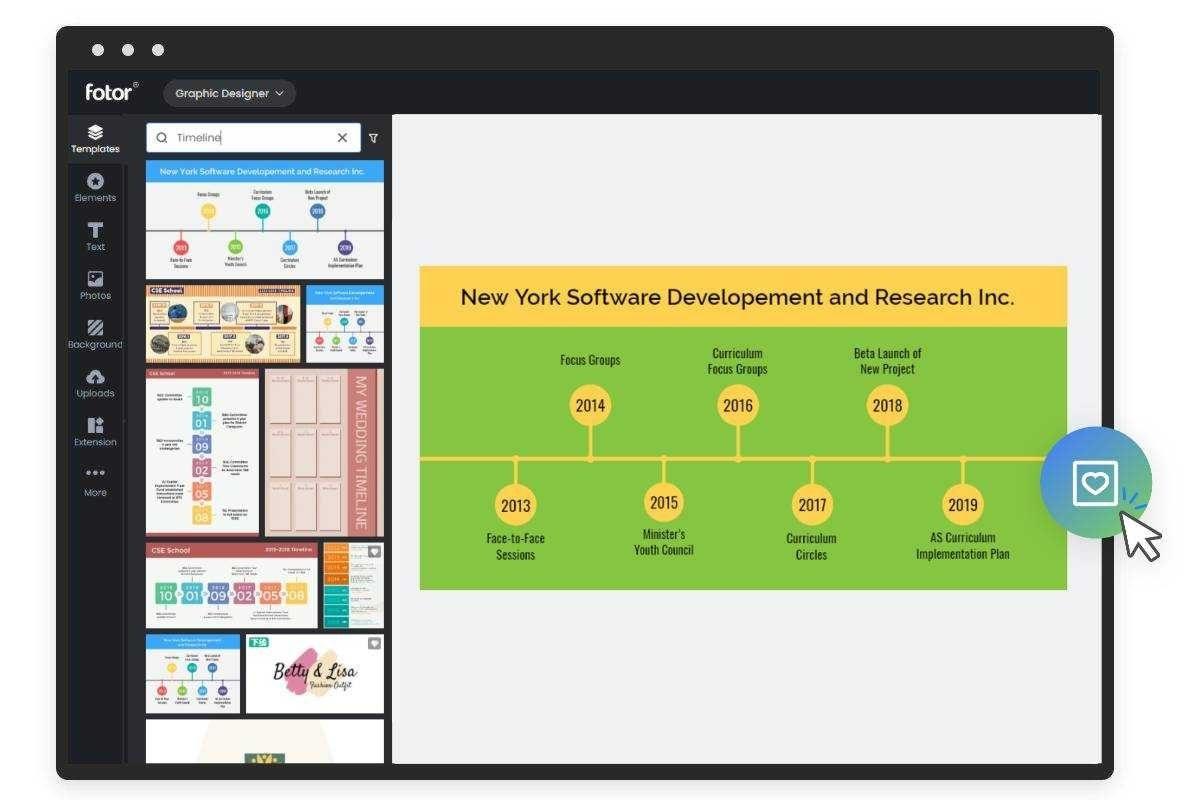Click the favorite heart floating button
This screenshot has width=1200, height=800.
1095,483
